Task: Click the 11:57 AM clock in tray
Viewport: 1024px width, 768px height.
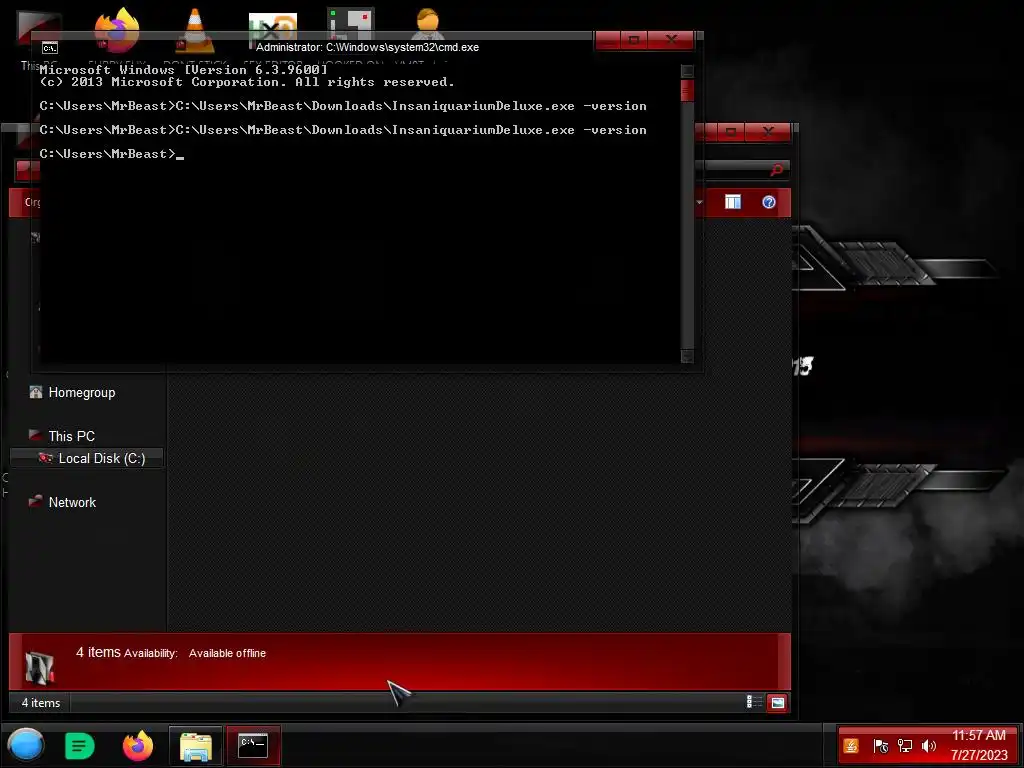Action: tap(978, 735)
